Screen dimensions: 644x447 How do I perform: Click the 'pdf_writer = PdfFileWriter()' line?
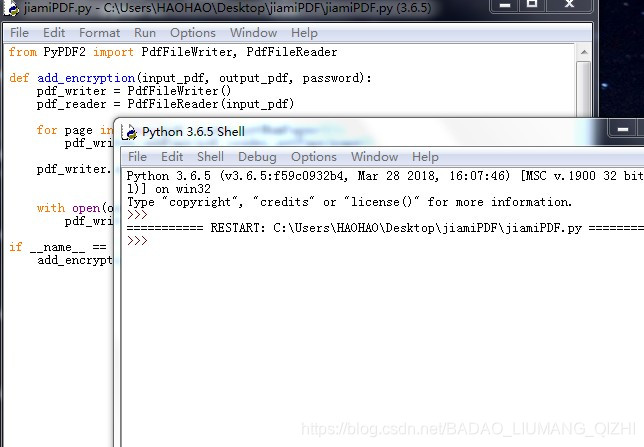(134, 91)
